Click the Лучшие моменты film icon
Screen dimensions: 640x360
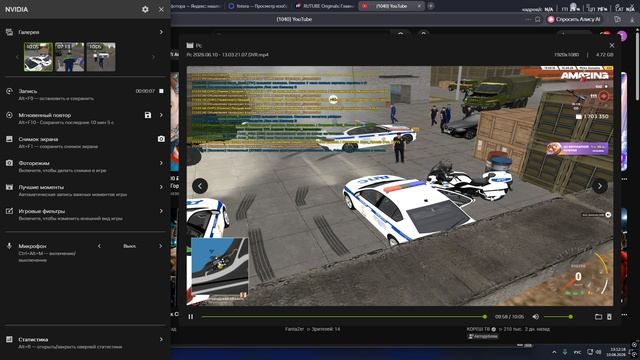pyautogui.click(x=9, y=187)
